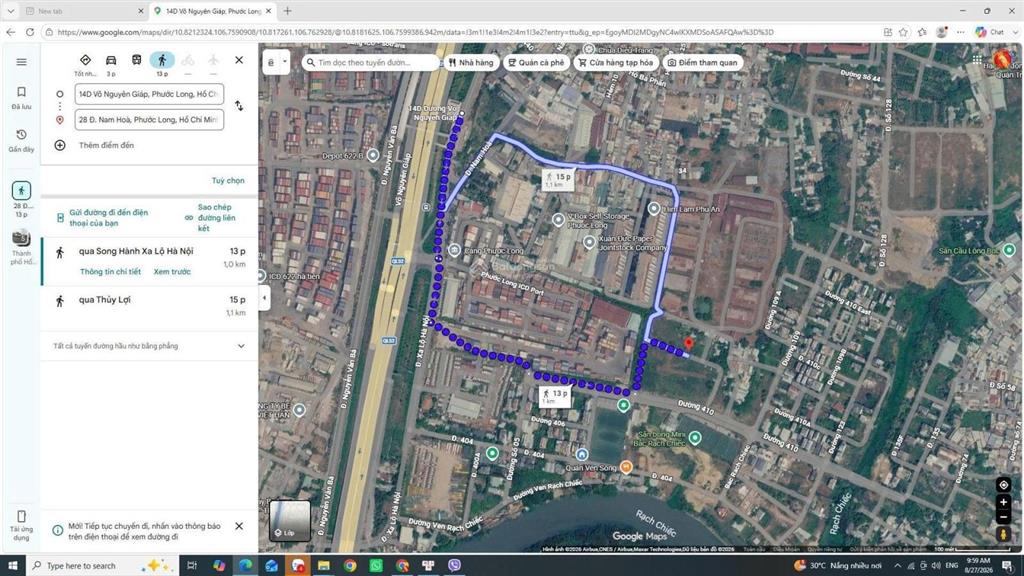Dismiss the phone notification tip
The height and width of the screenshot is (576, 1024).
click(239, 526)
